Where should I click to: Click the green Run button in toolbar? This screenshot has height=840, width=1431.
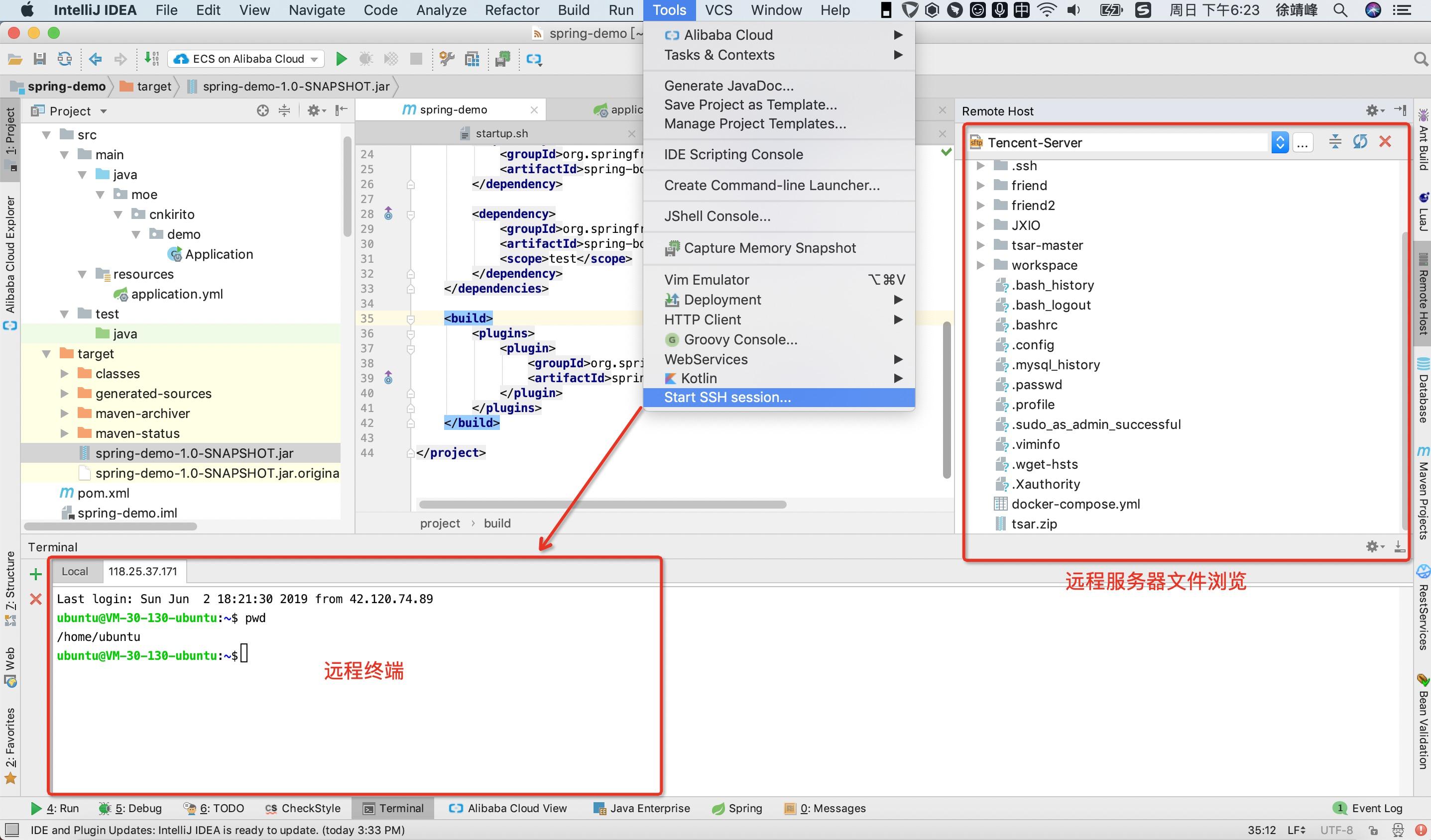(341, 59)
